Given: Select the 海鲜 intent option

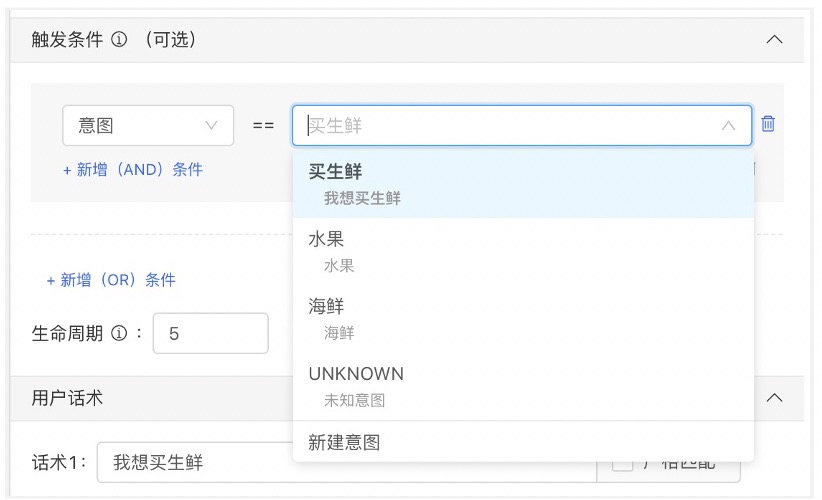Looking at the screenshot, I should point(523,319).
